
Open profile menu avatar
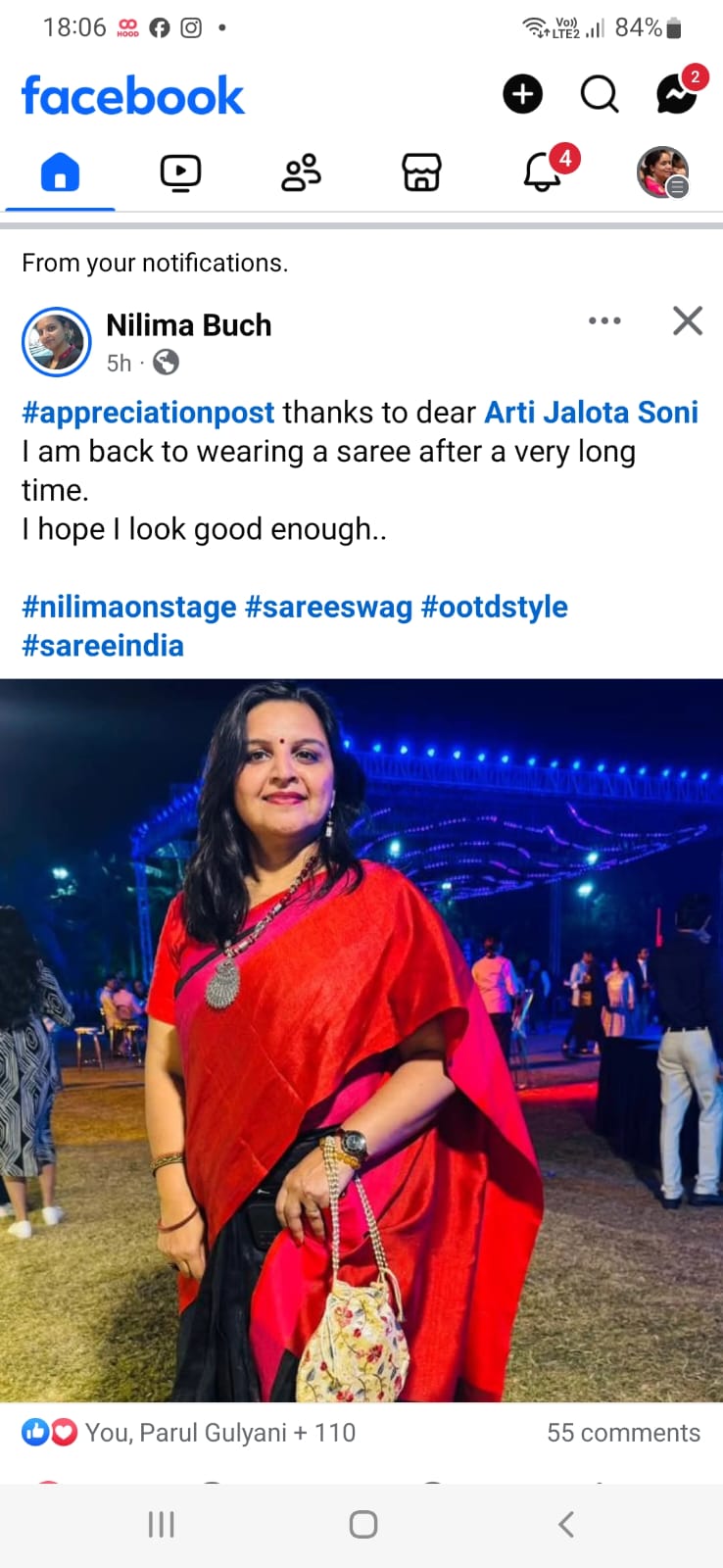coord(663,172)
